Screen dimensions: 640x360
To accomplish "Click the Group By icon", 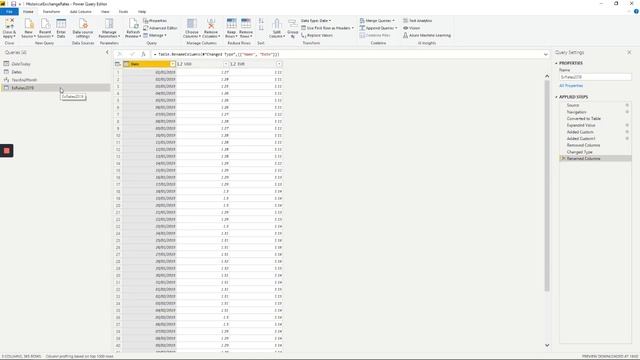I will tap(293, 24).
